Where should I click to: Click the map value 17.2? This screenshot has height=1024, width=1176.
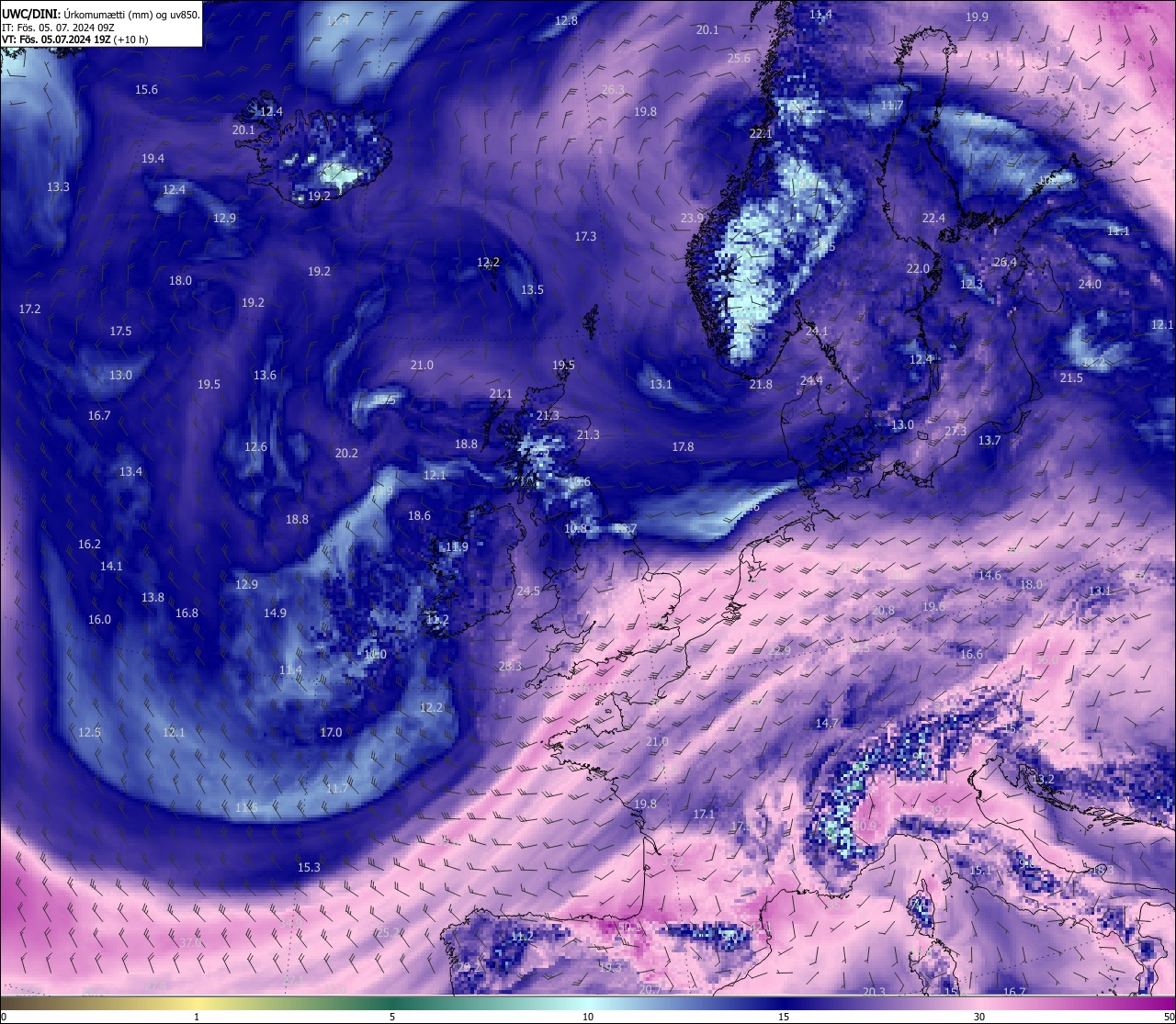[x=29, y=309]
